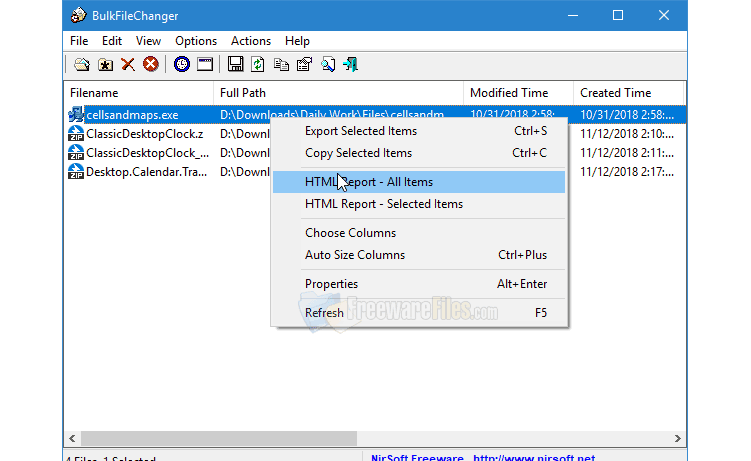Click the Exit door toolbar icon

click(x=351, y=64)
